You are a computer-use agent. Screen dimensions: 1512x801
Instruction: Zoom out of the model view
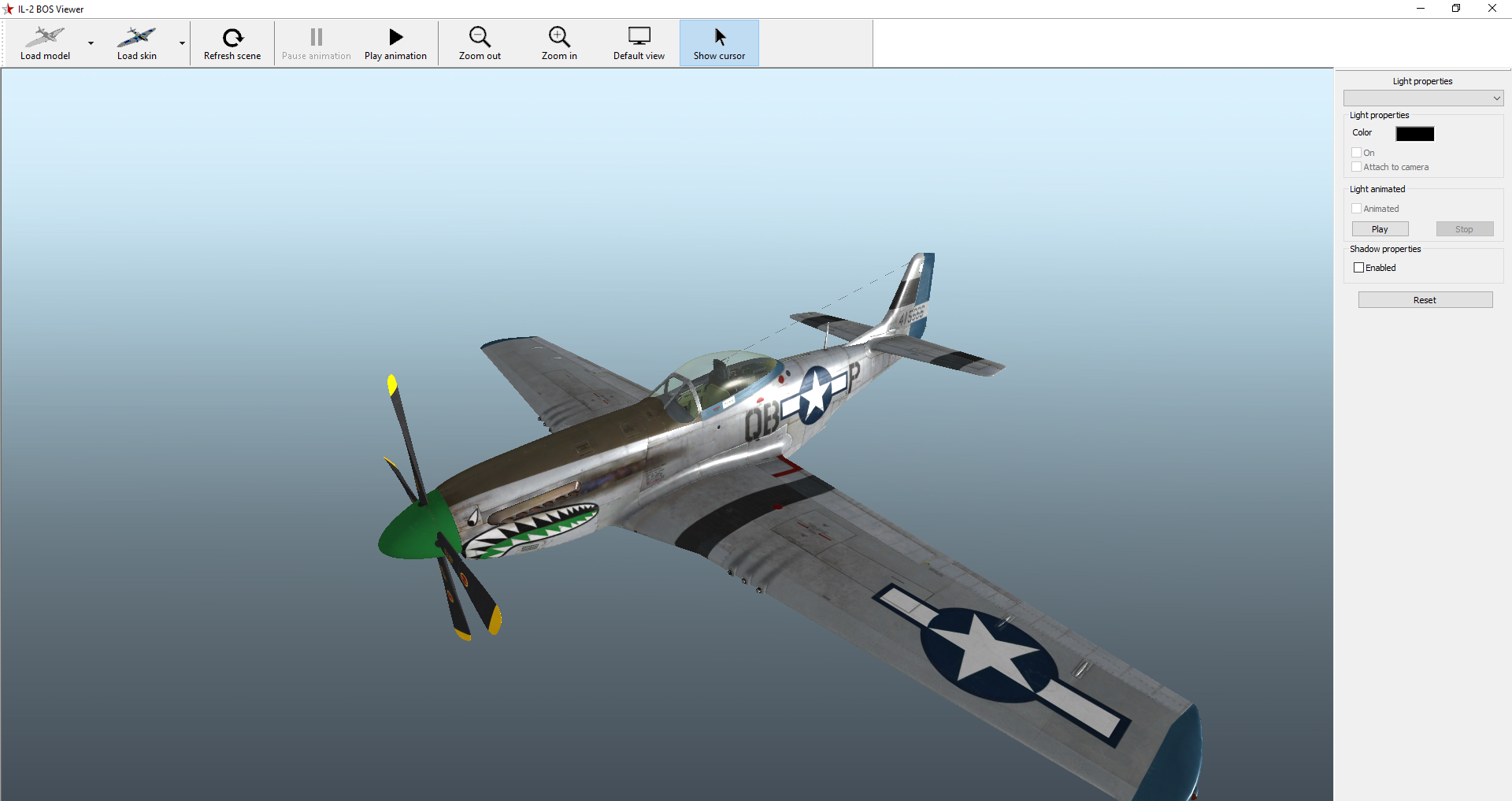pos(480,43)
